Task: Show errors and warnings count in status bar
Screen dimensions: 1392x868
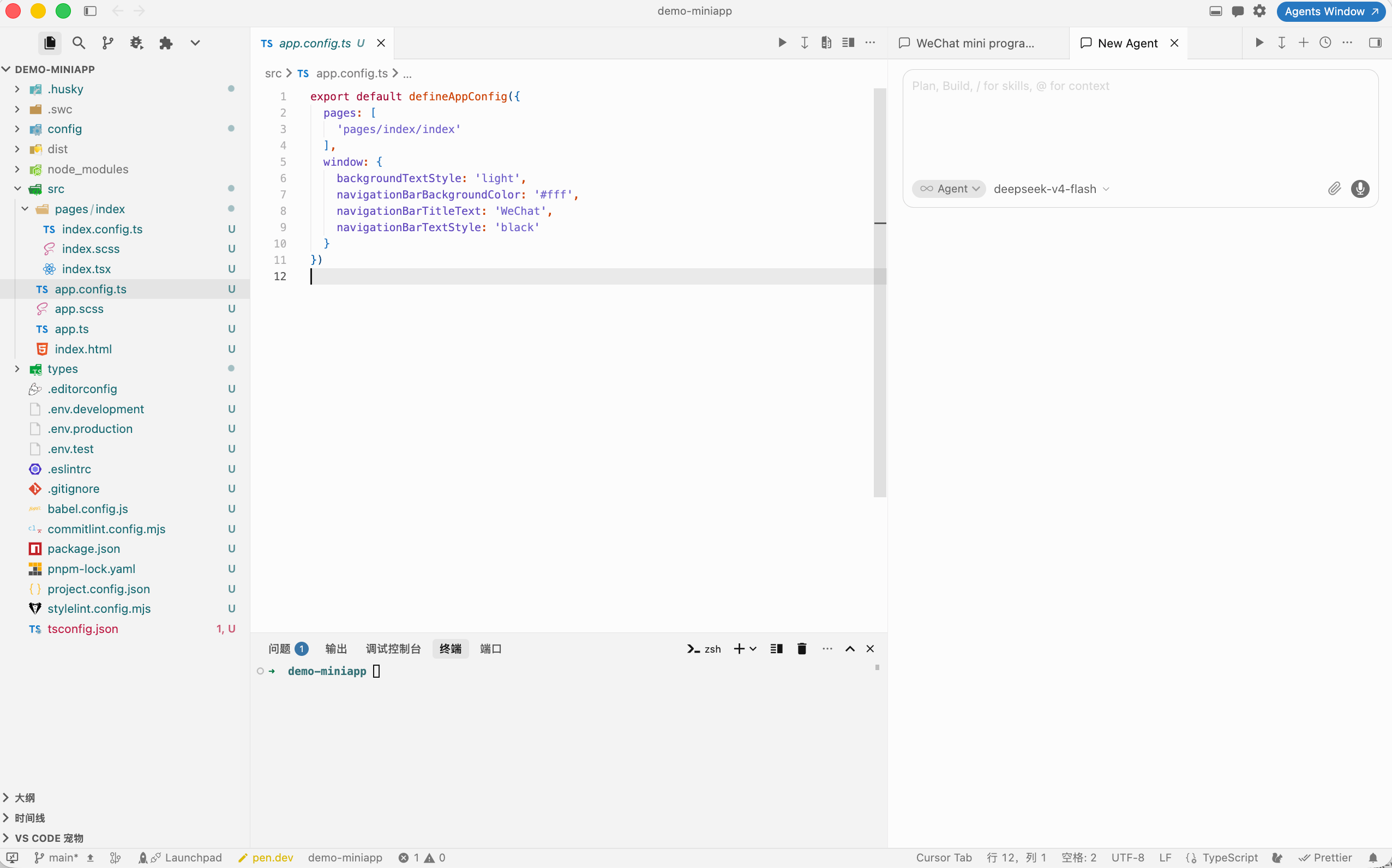Action: 422,858
